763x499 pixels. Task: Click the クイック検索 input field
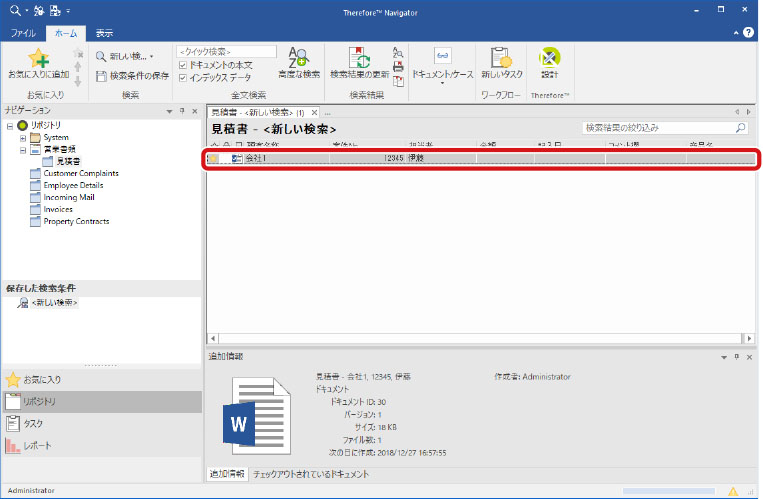tap(226, 51)
